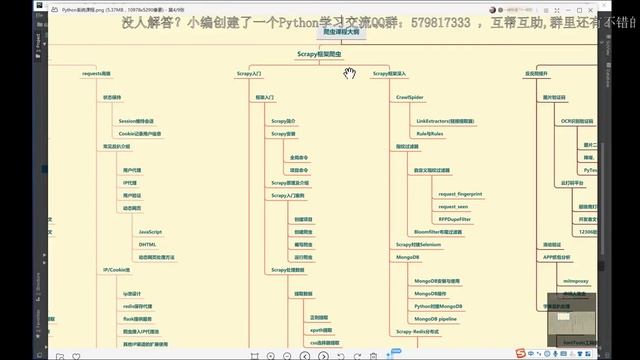
Task: Click the Rule与Rules node
Action: pyautogui.click(x=430, y=134)
